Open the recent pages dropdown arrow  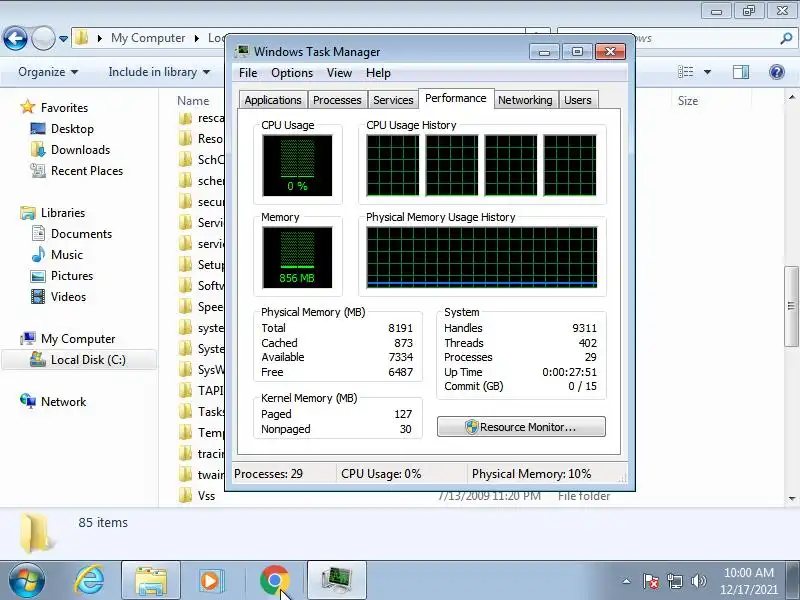pos(63,39)
